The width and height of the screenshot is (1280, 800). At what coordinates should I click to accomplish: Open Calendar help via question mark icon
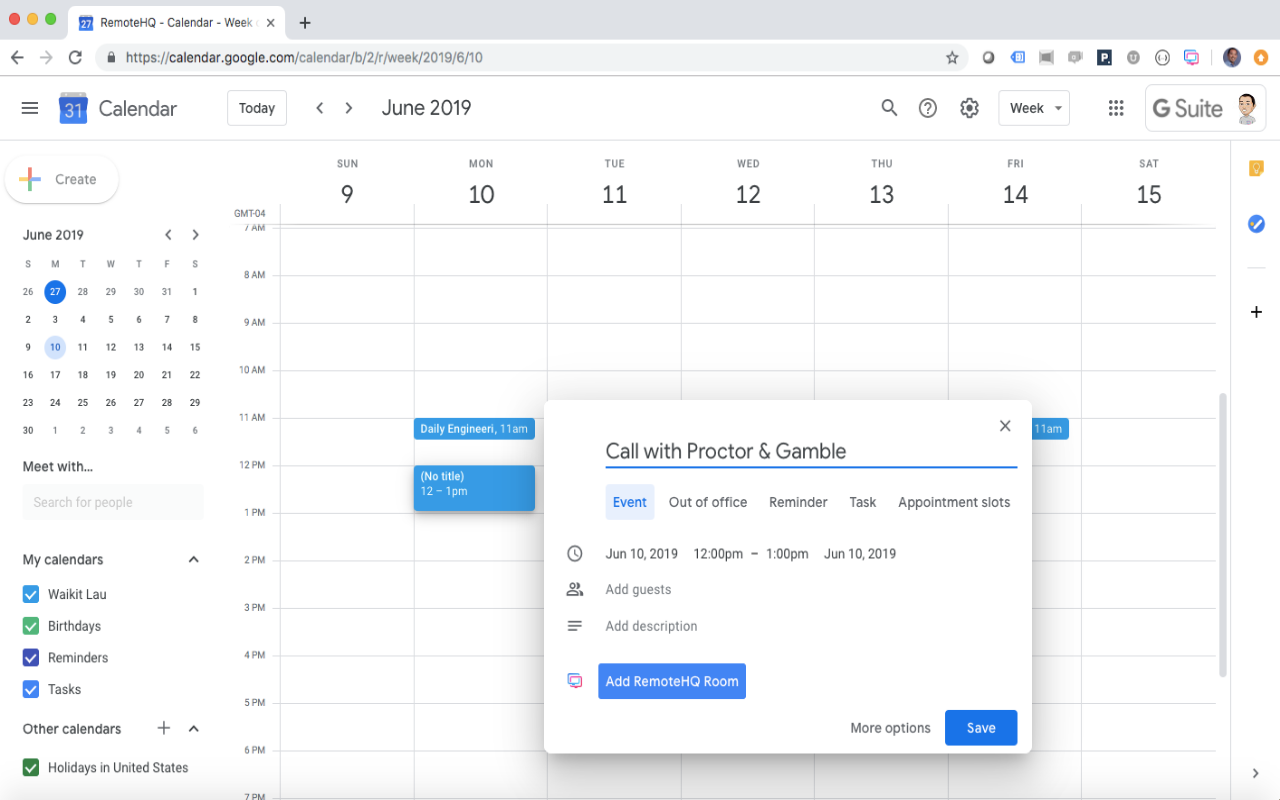coord(927,107)
